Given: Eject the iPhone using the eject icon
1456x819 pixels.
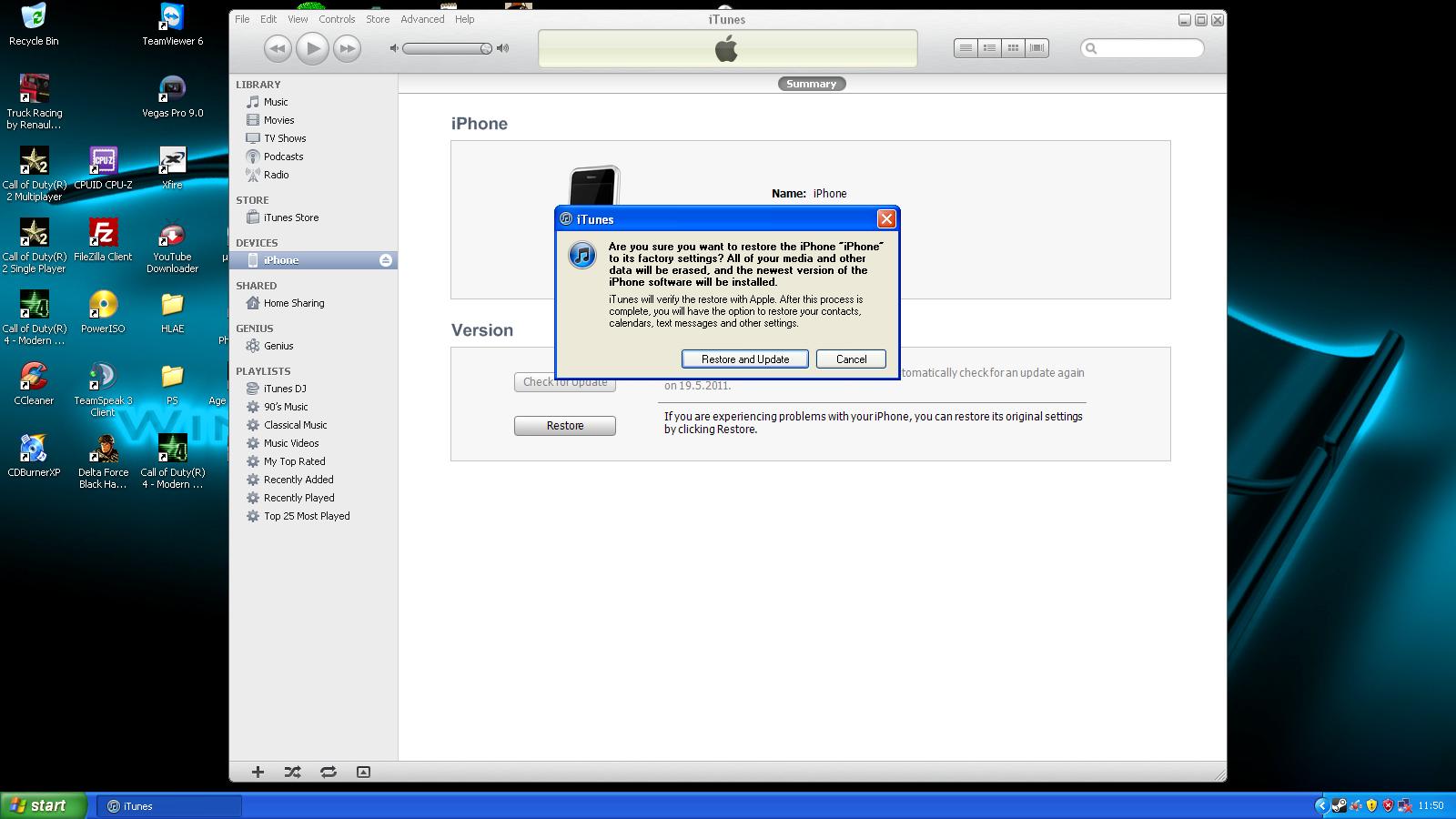Looking at the screenshot, I should [x=386, y=260].
